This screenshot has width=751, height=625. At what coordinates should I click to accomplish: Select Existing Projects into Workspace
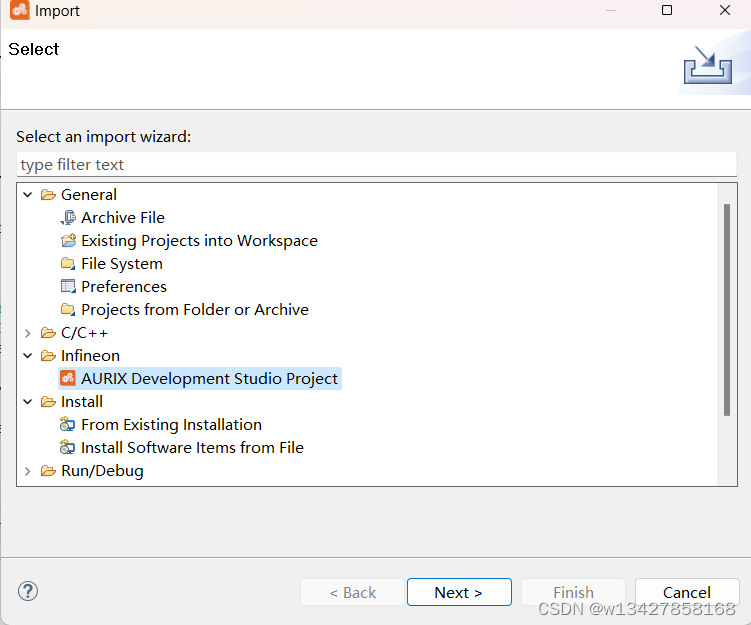click(x=199, y=241)
